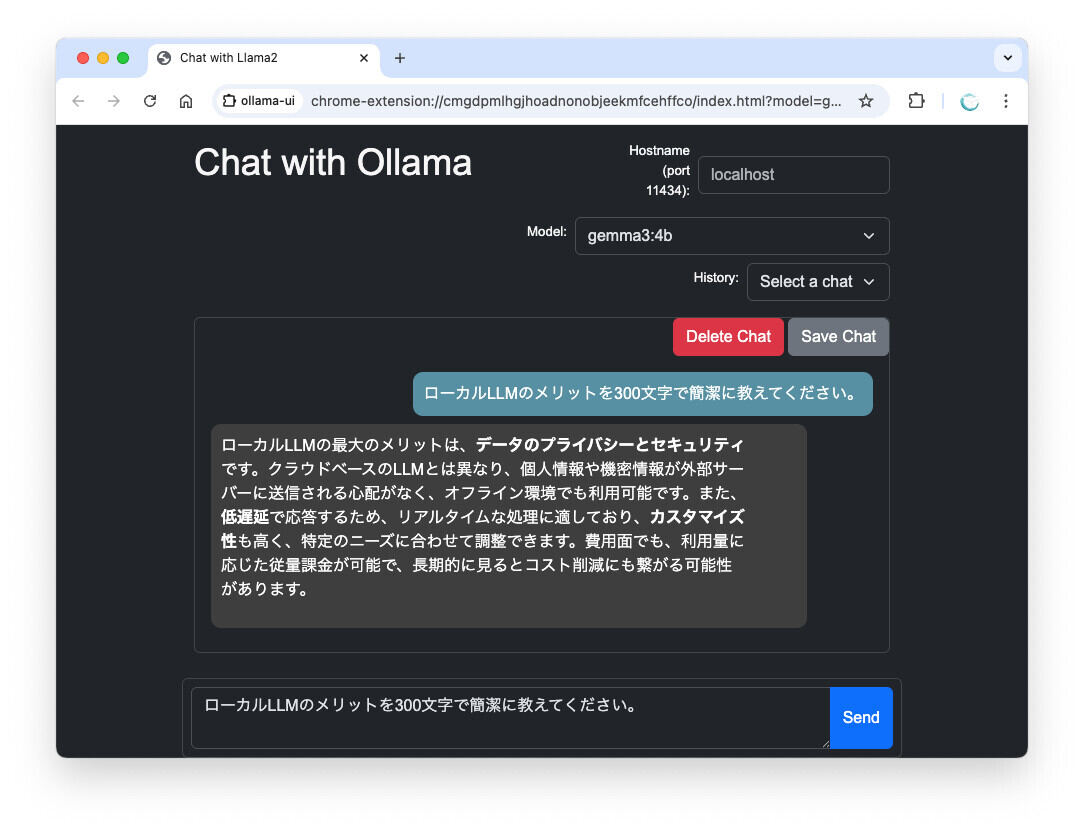The width and height of the screenshot is (1084, 832).
Task: Open the Model dropdown showing gemma3:4b
Action: (732, 236)
